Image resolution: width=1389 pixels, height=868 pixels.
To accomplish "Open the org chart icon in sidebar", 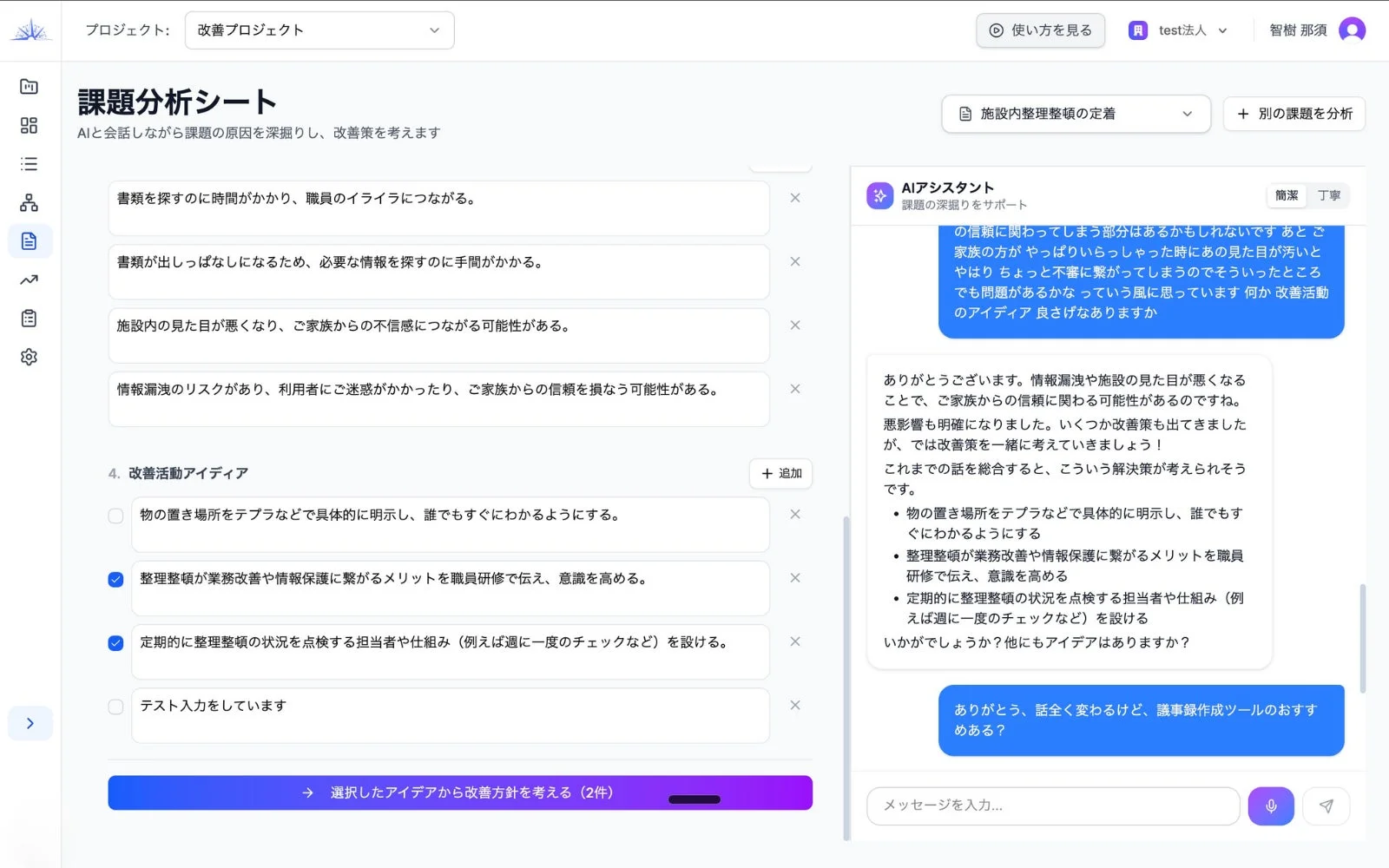I will coord(29,202).
